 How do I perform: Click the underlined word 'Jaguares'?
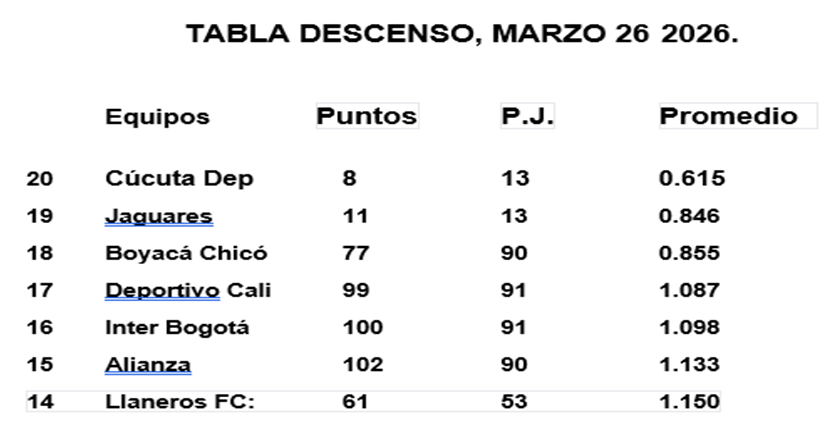pyautogui.click(x=158, y=216)
